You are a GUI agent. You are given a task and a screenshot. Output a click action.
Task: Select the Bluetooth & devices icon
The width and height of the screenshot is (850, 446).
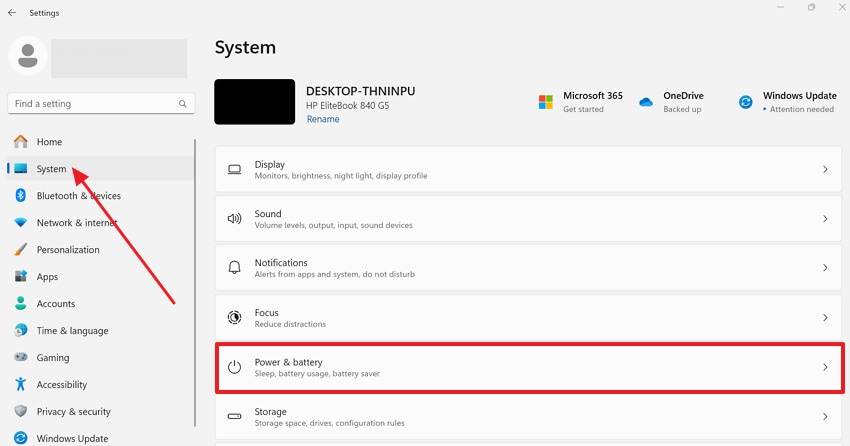[x=21, y=195]
